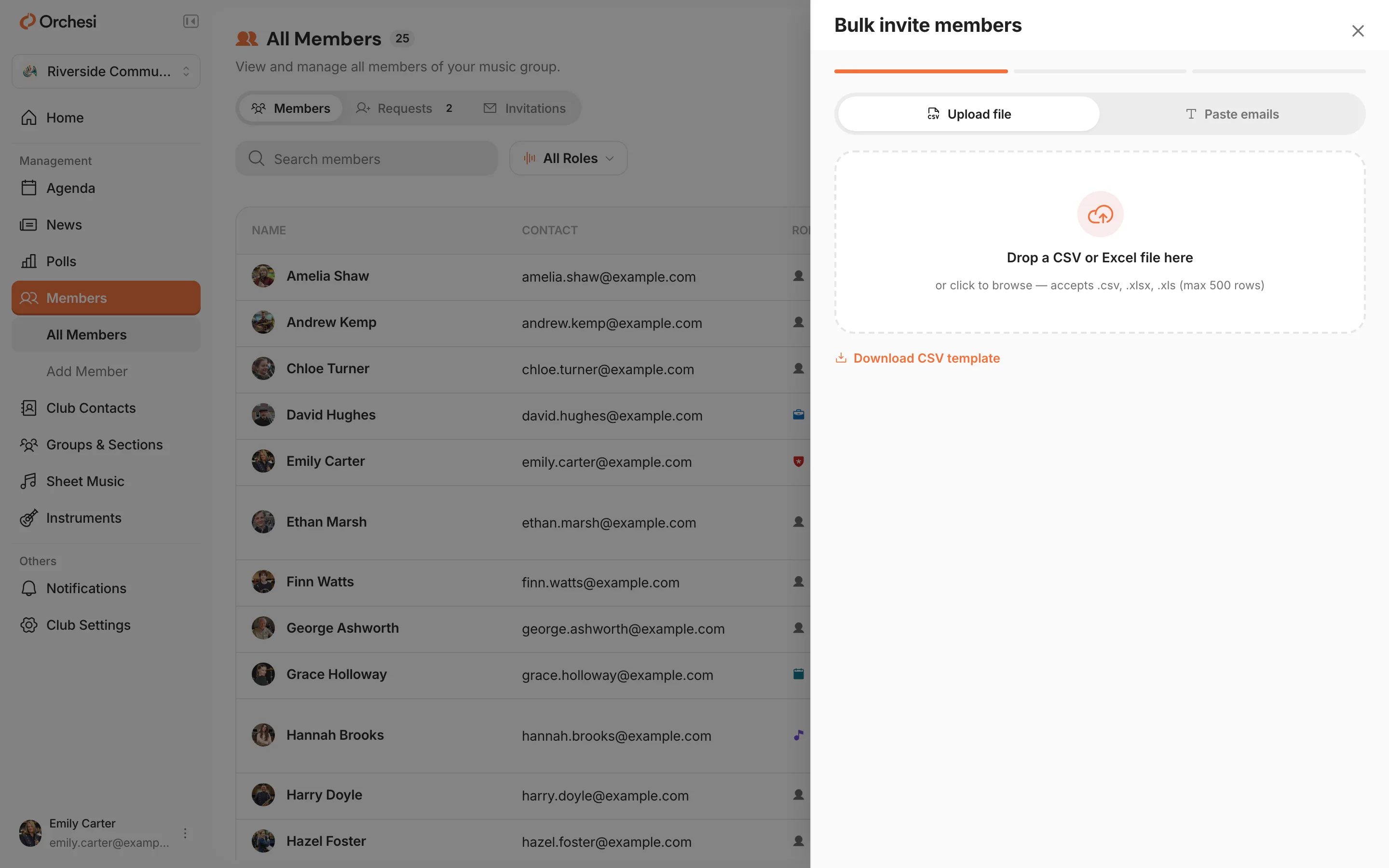Click the name George Ashworth
Screen dimensions: 1389x868
[342, 628]
